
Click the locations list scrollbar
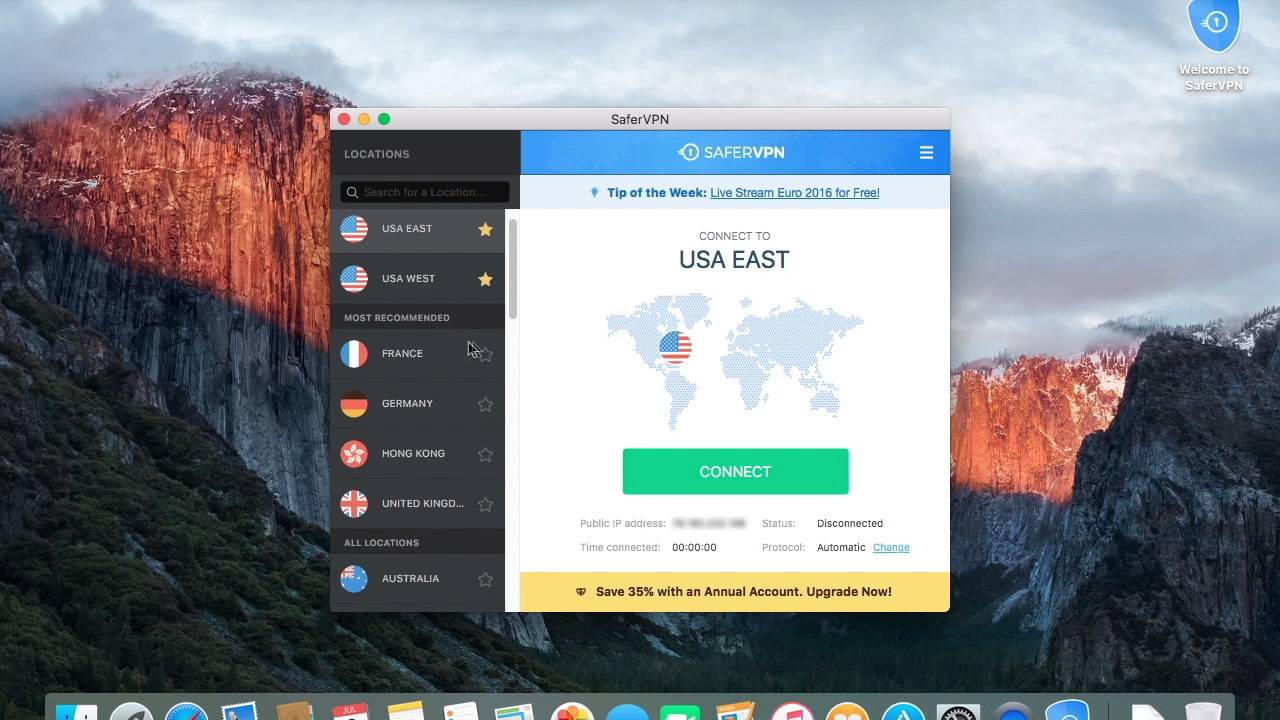coord(513,270)
